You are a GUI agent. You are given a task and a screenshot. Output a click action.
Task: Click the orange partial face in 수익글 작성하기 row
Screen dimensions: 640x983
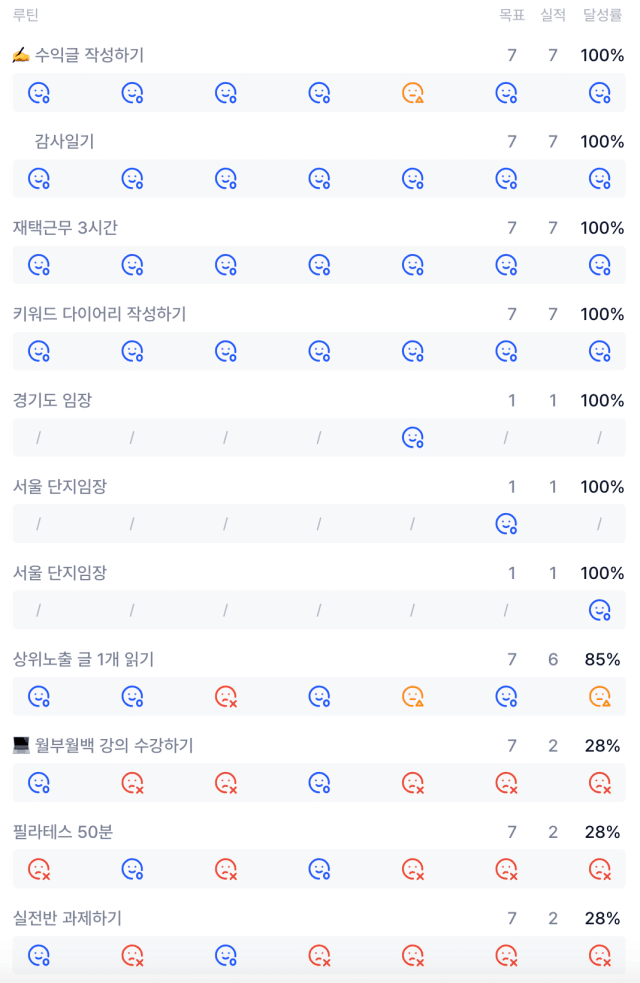point(412,93)
